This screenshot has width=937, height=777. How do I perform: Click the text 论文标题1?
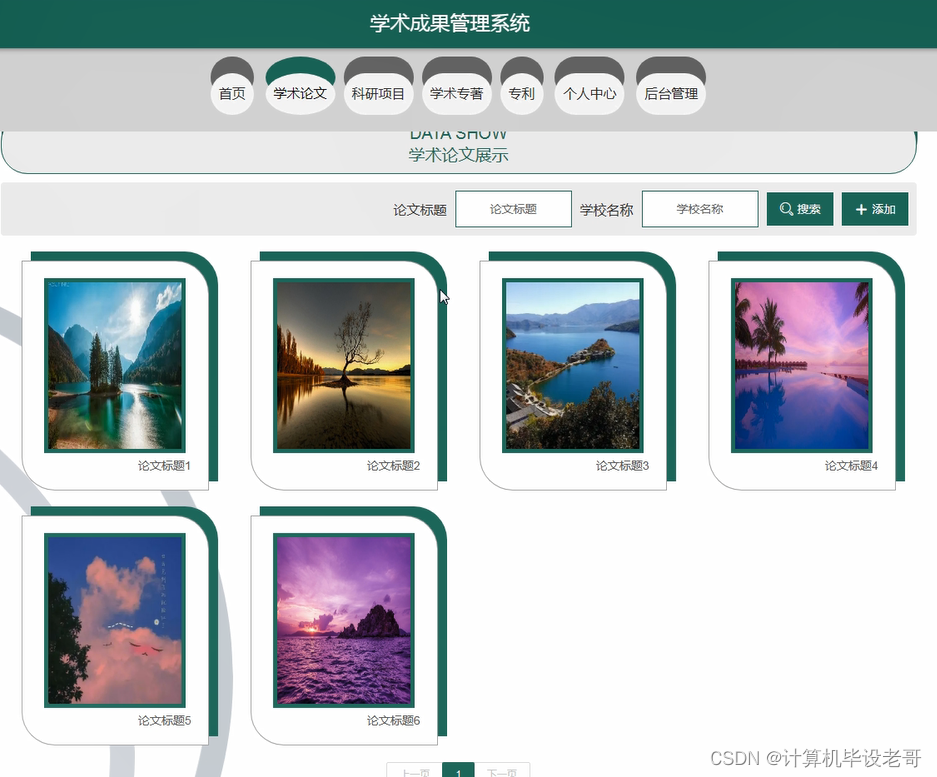[x=164, y=466]
